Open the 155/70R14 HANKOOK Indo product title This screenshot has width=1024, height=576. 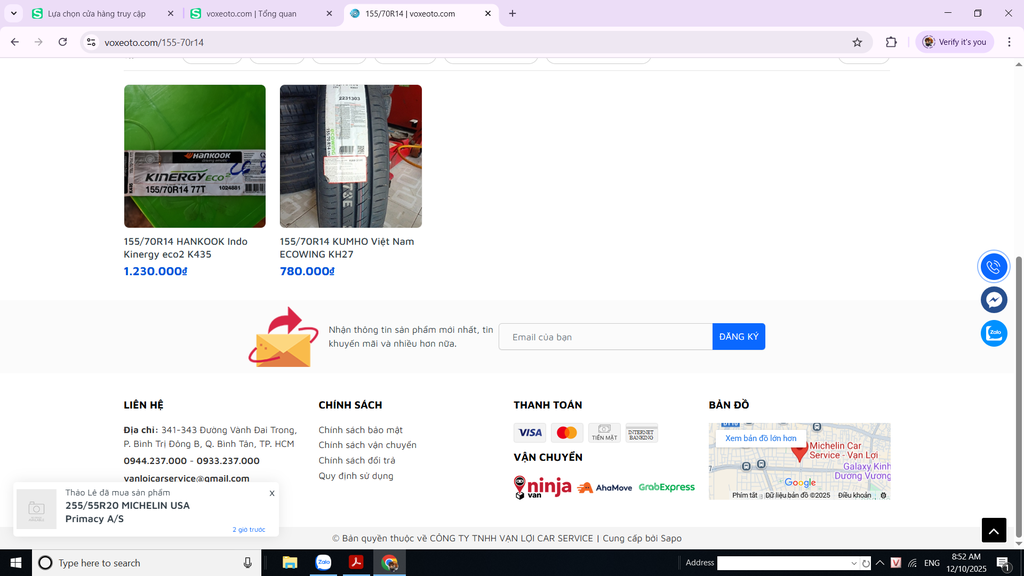coord(185,248)
